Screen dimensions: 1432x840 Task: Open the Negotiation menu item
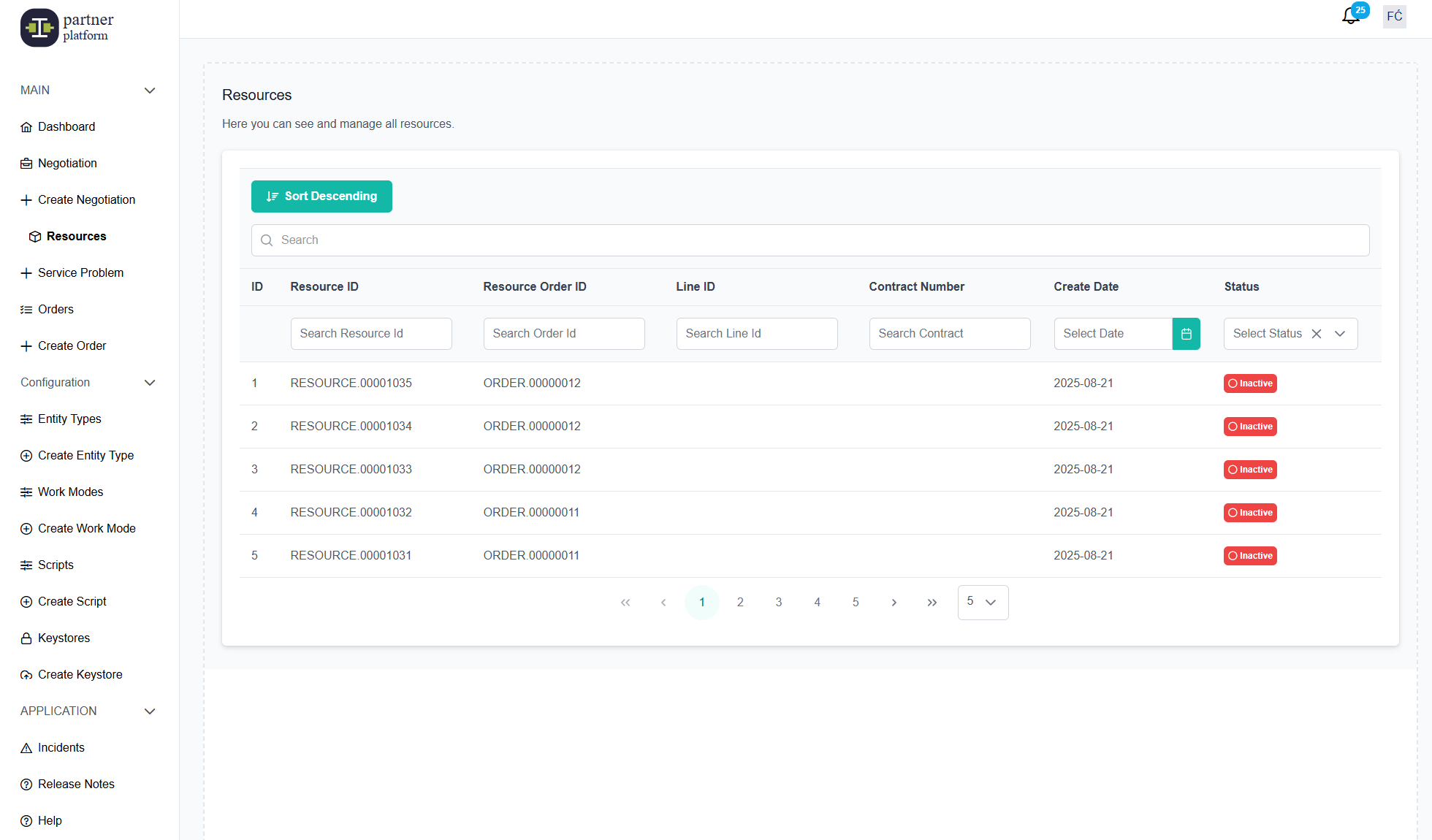[67, 163]
